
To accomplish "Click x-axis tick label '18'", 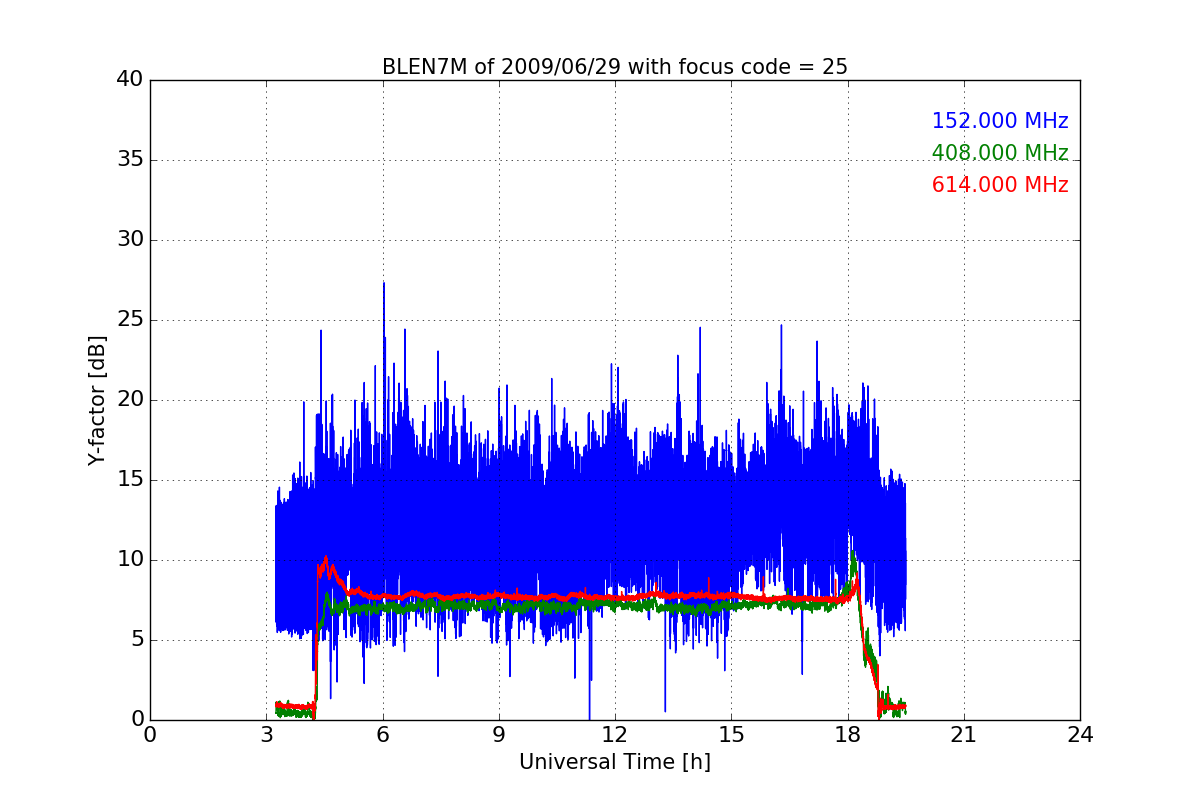I will 848,735.
